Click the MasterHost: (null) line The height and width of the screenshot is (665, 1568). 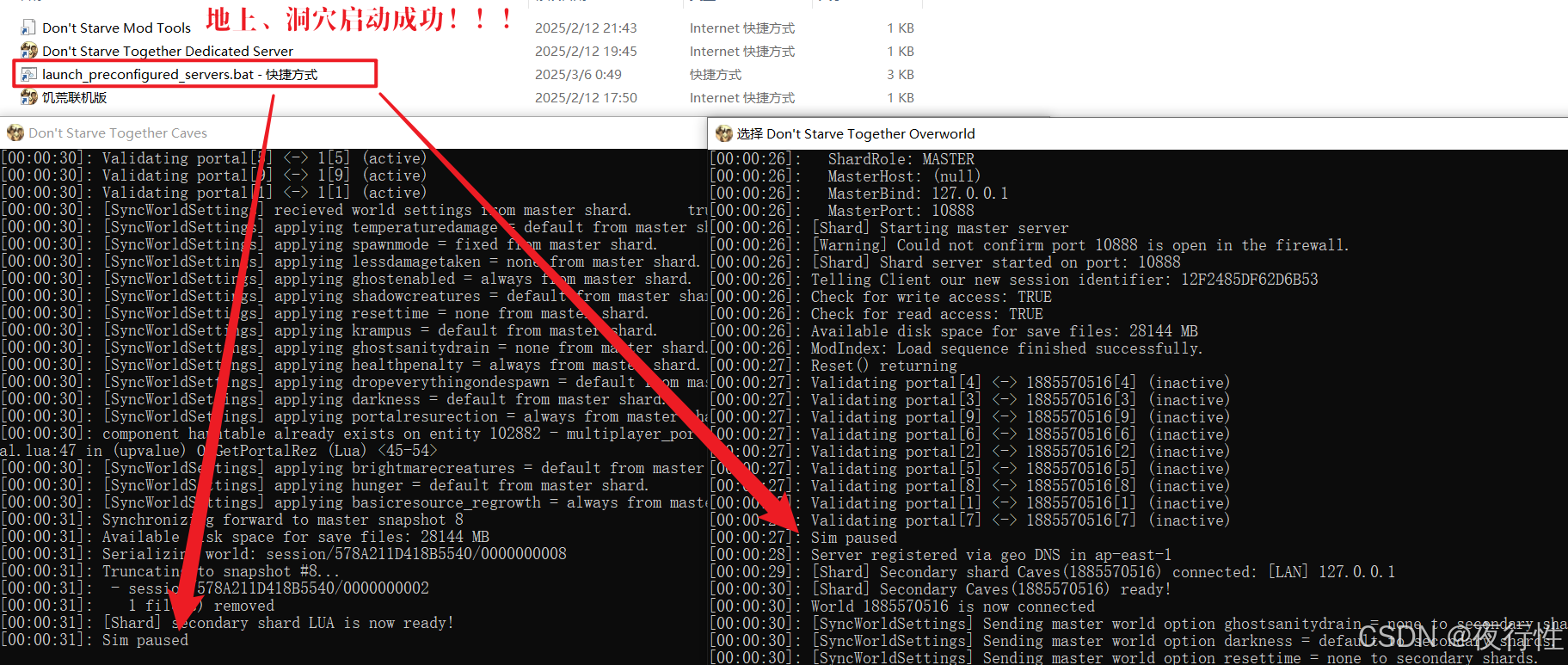coord(845,176)
